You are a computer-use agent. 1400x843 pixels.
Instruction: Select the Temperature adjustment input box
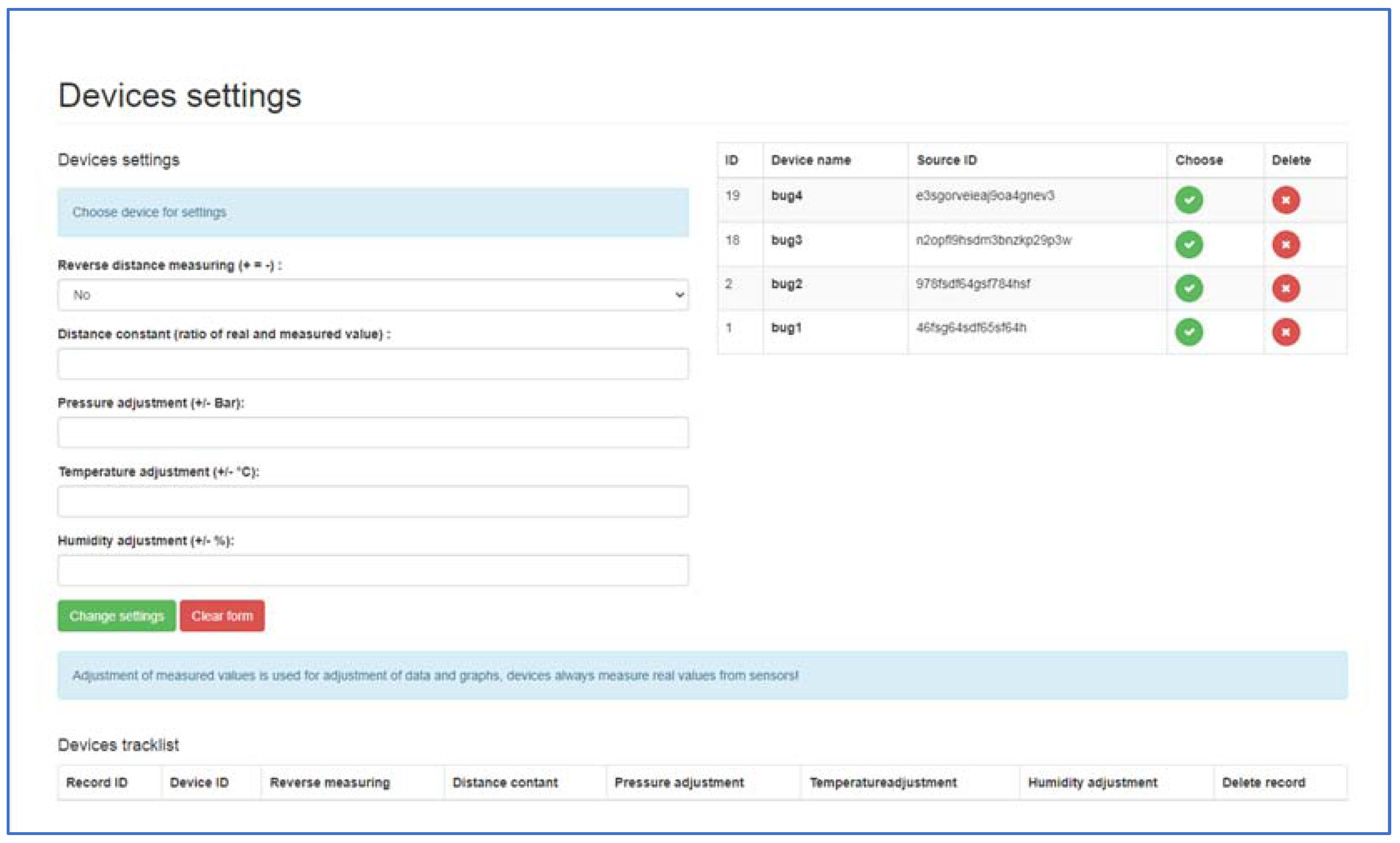372,501
